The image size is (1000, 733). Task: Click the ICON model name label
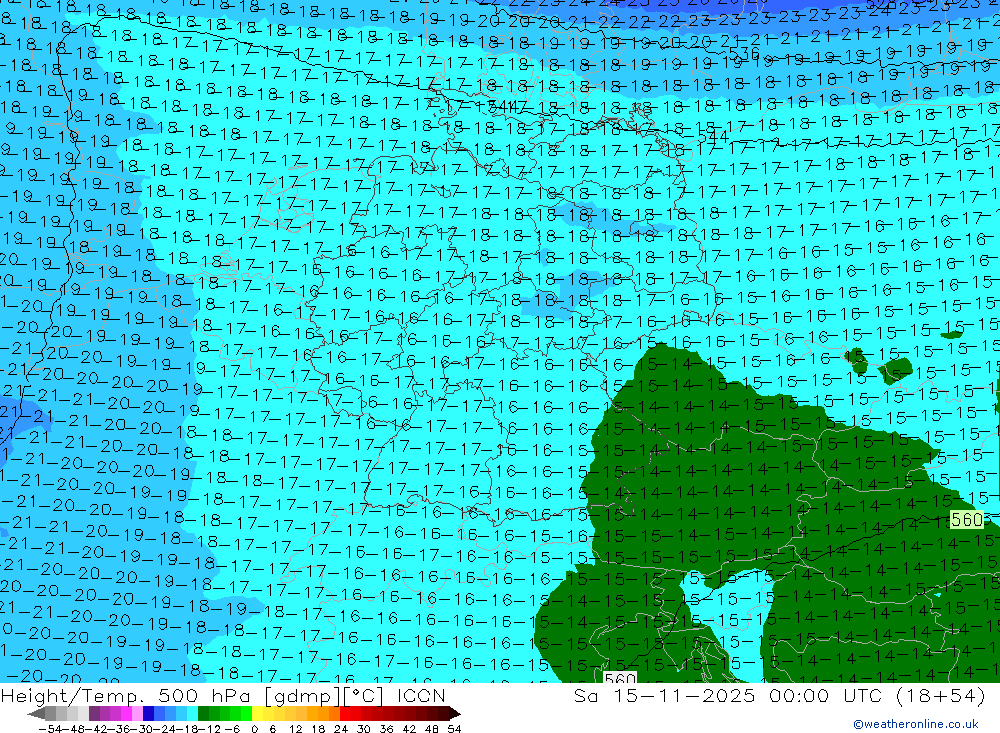click(421, 696)
